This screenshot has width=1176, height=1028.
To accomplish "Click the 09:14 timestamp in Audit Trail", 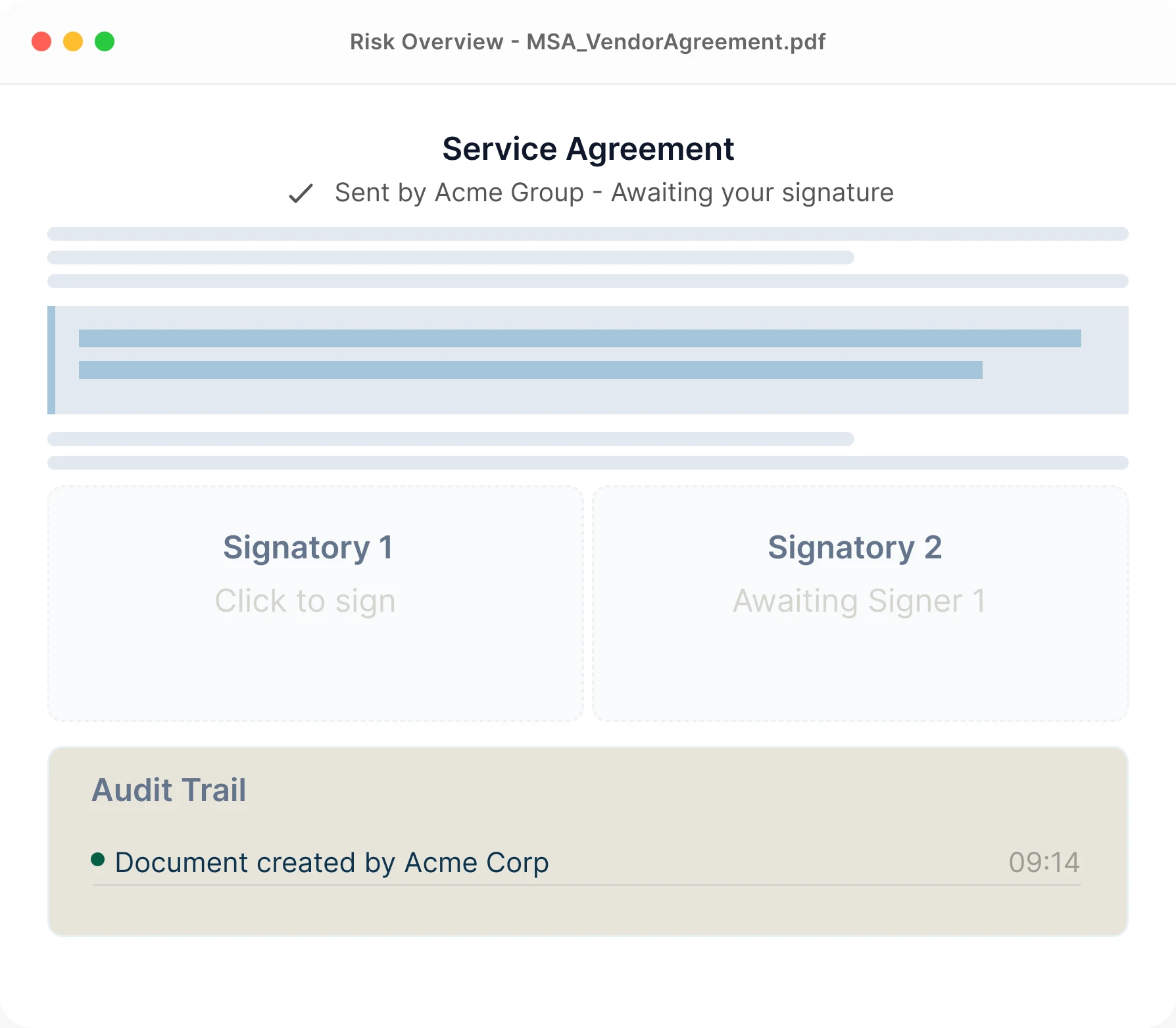I will tap(1044, 862).
